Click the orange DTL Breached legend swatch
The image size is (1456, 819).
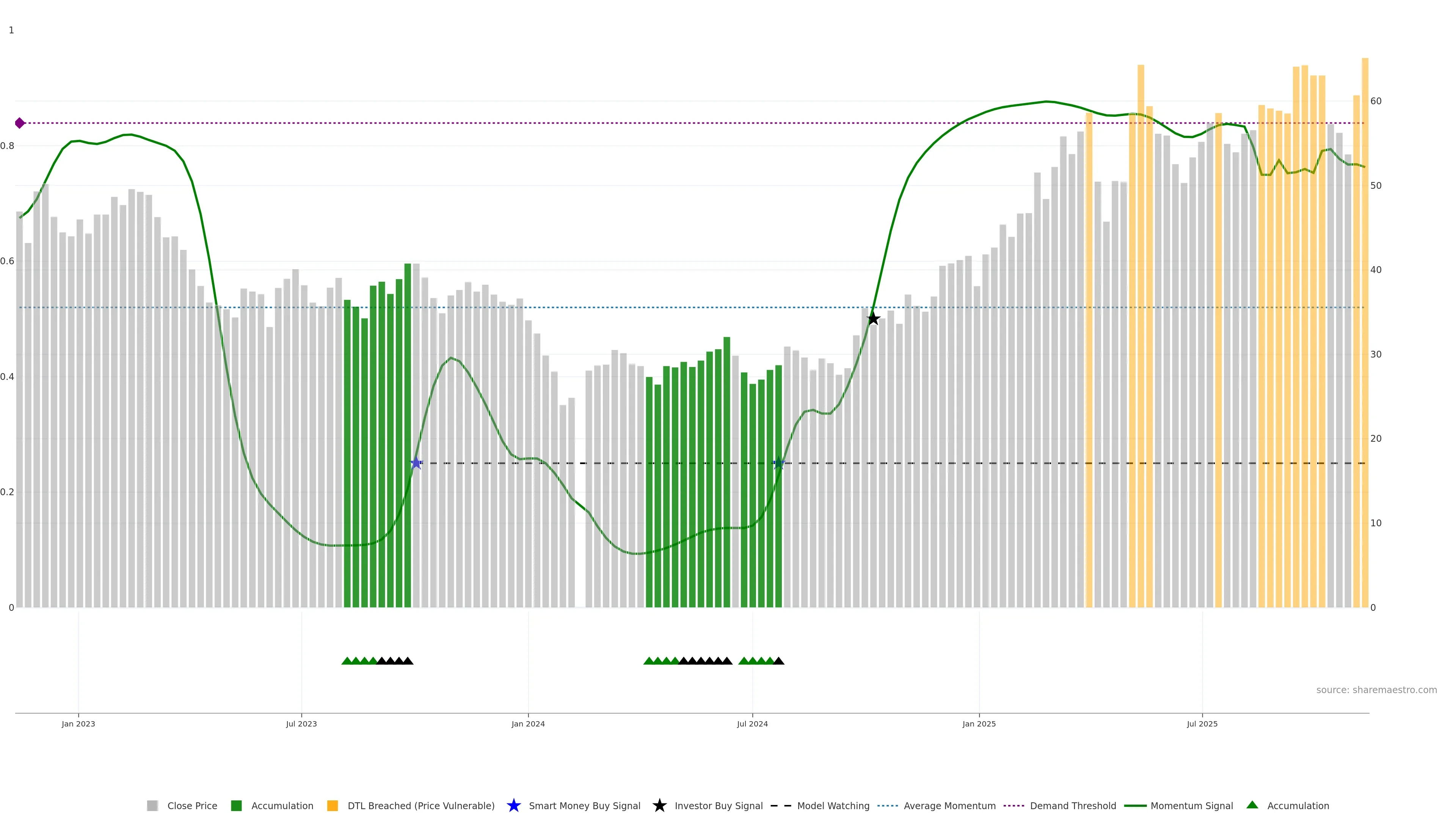(x=333, y=805)
